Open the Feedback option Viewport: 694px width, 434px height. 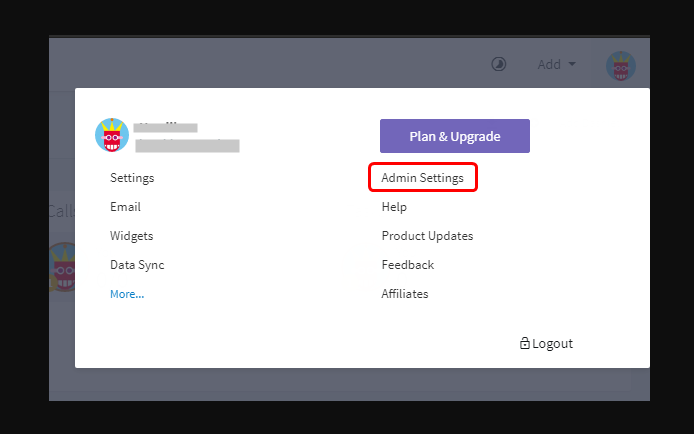point(407,265)
